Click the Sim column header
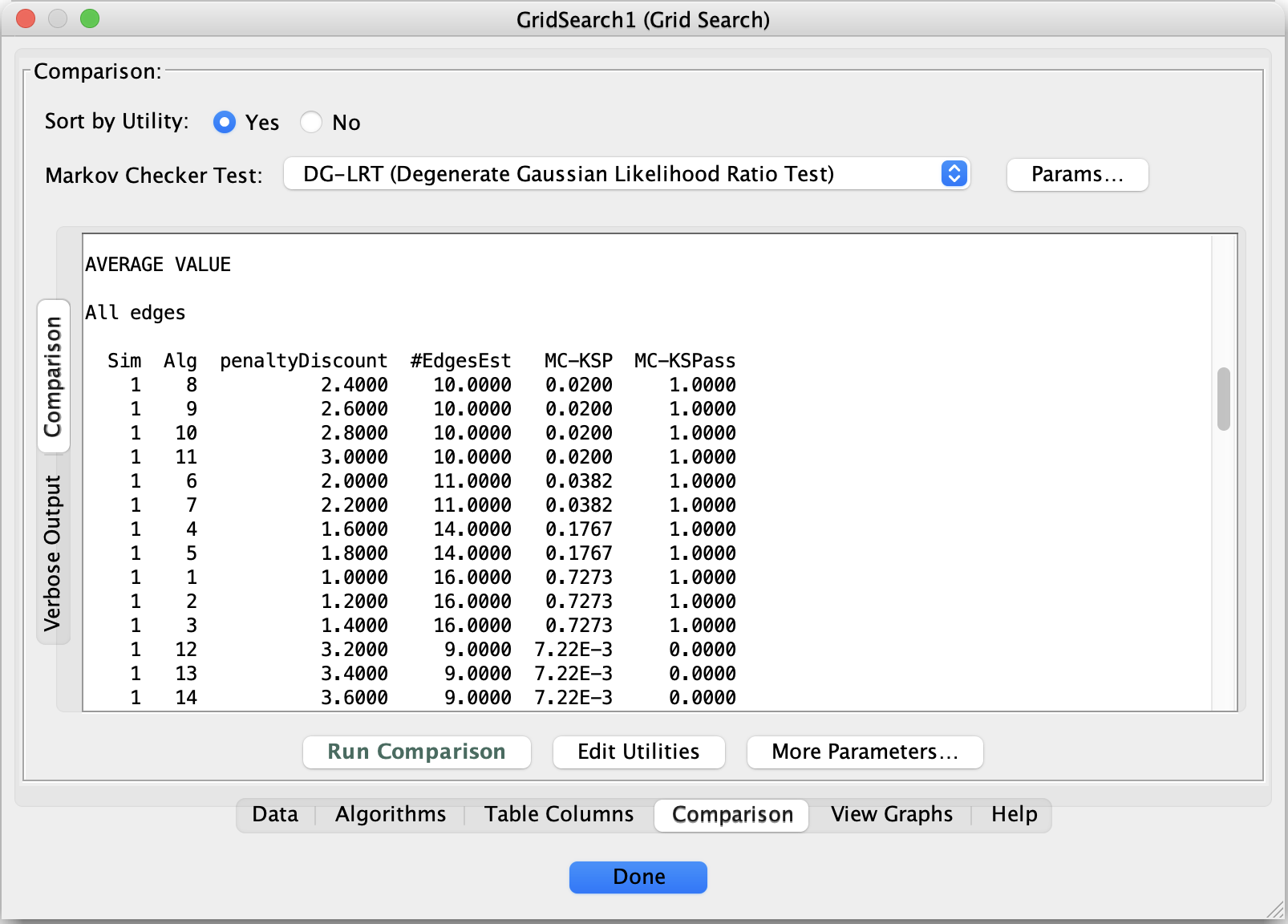The image size is (1288, 924). click(124, 361)
